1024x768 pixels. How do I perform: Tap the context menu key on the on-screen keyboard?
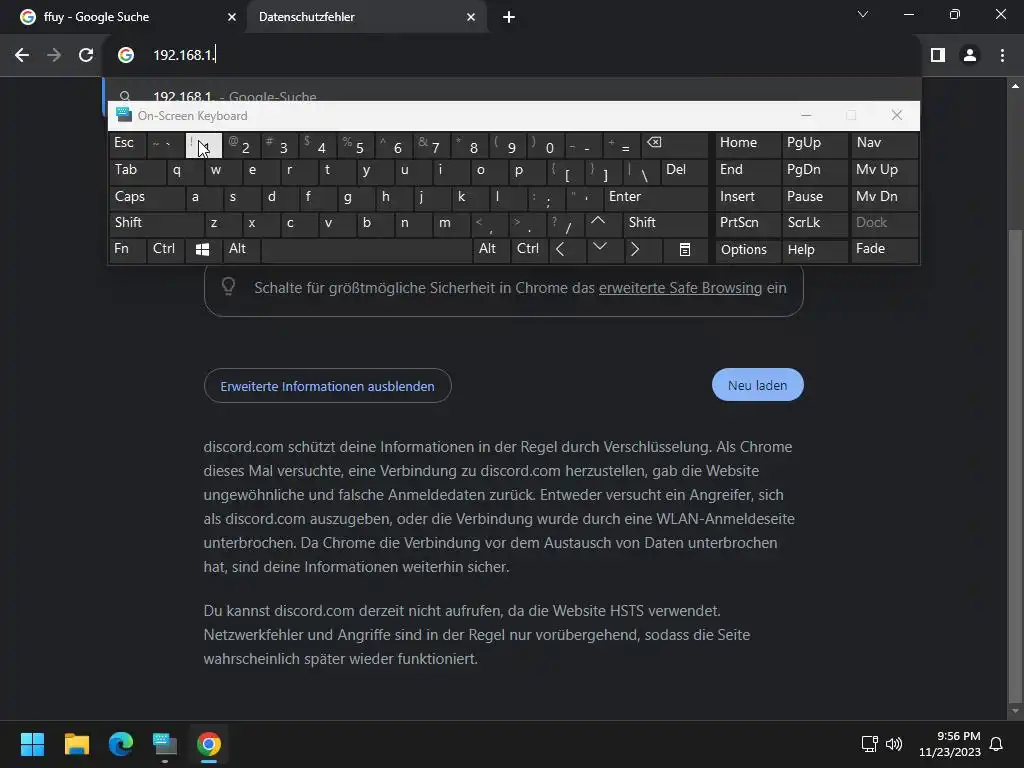[x=684, y=250]
